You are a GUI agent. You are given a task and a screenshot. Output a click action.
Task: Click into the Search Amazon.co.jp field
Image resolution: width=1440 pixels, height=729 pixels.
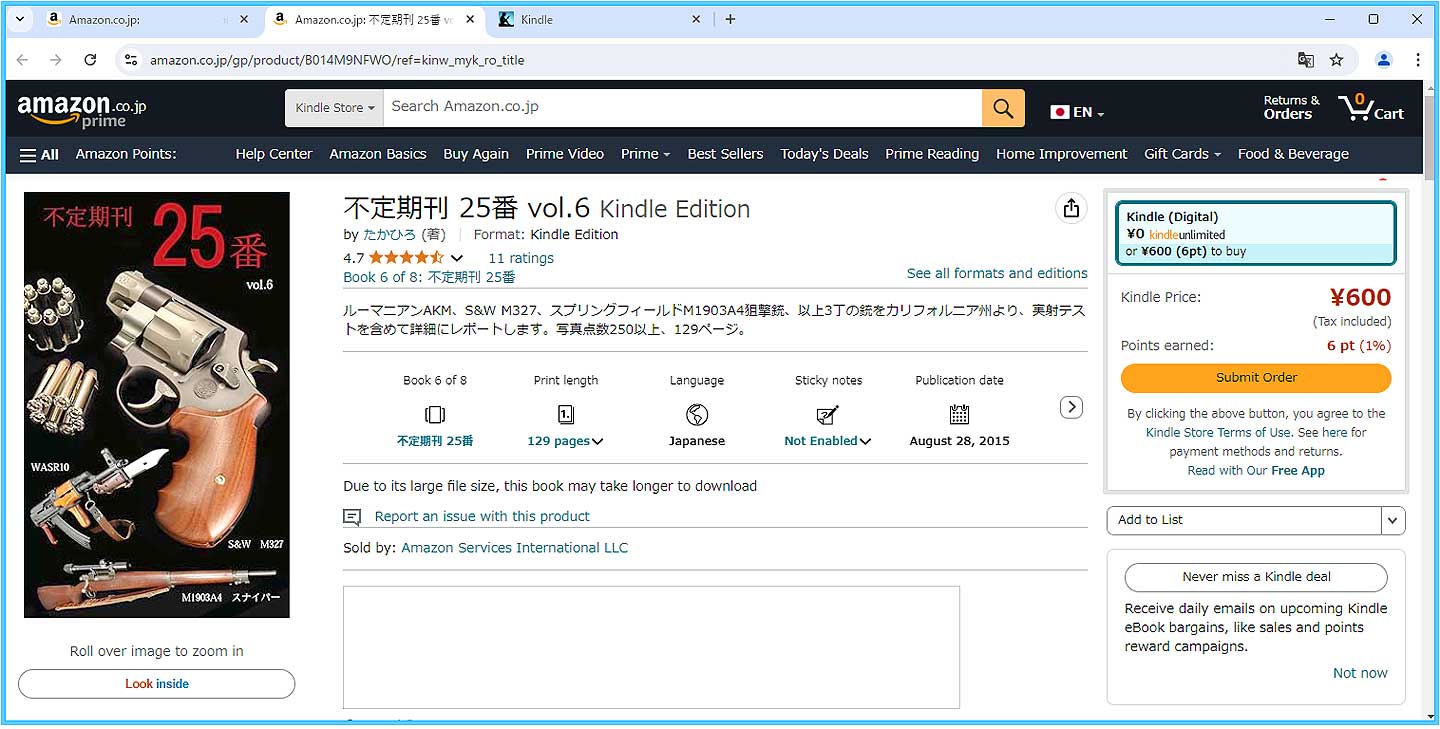tap(680, 107)
